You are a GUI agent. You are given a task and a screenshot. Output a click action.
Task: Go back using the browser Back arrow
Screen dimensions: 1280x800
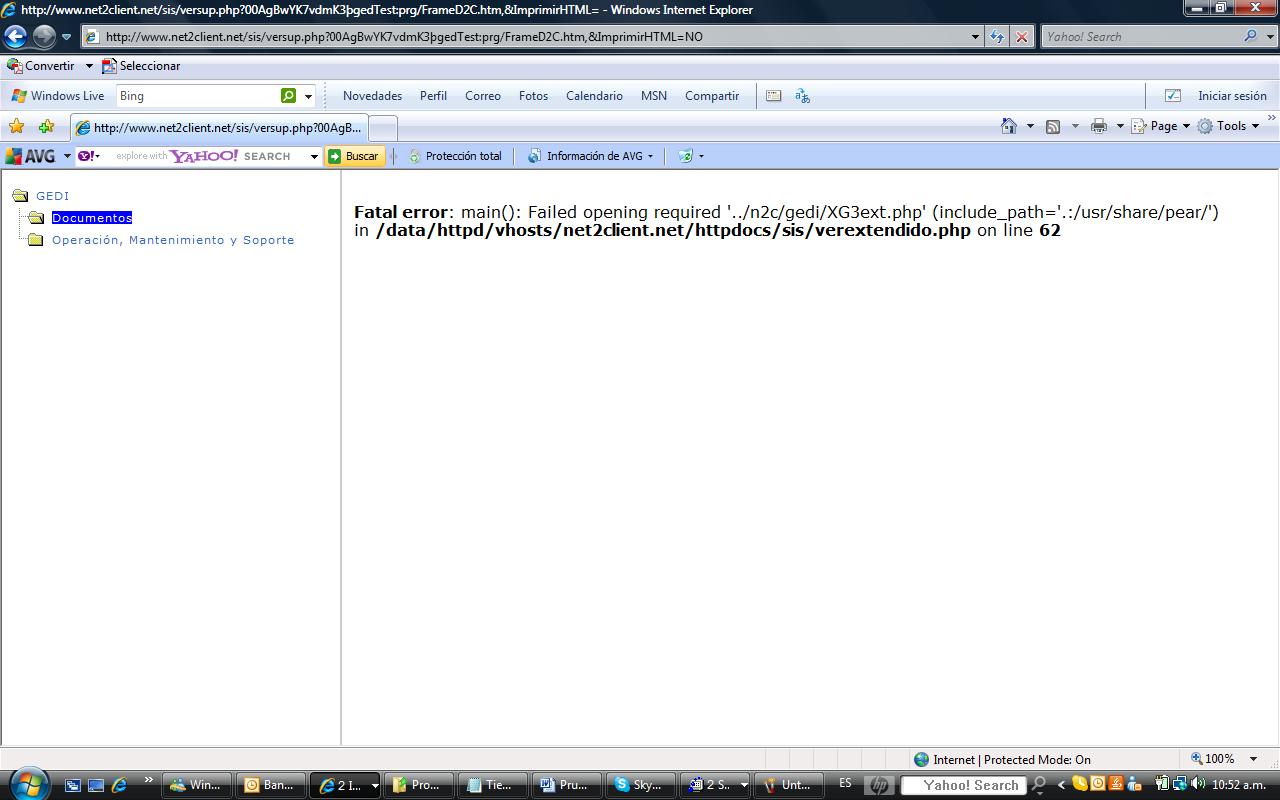[15, 37]
